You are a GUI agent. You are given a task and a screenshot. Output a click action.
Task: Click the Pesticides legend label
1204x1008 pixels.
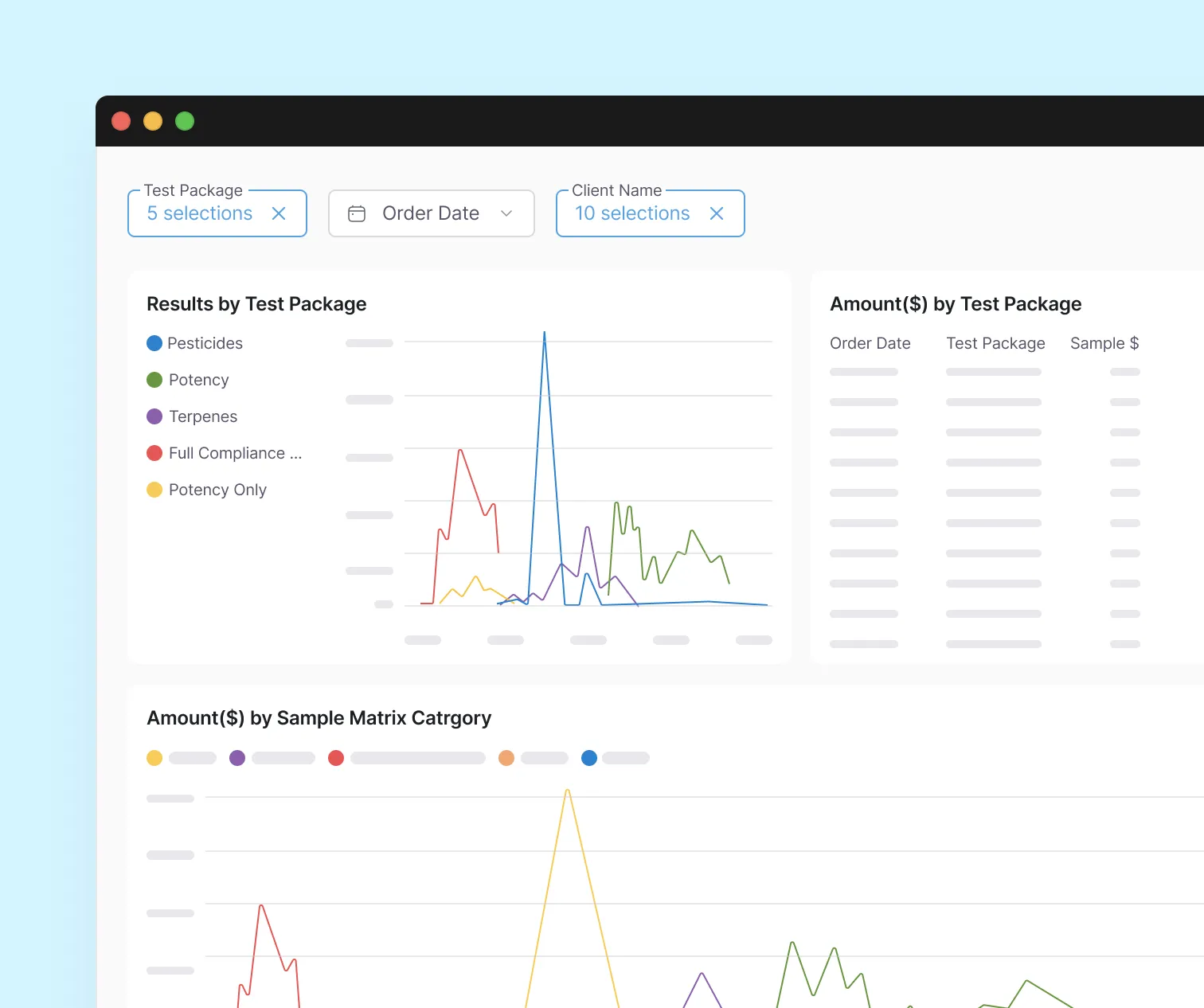tap(205, 343)
